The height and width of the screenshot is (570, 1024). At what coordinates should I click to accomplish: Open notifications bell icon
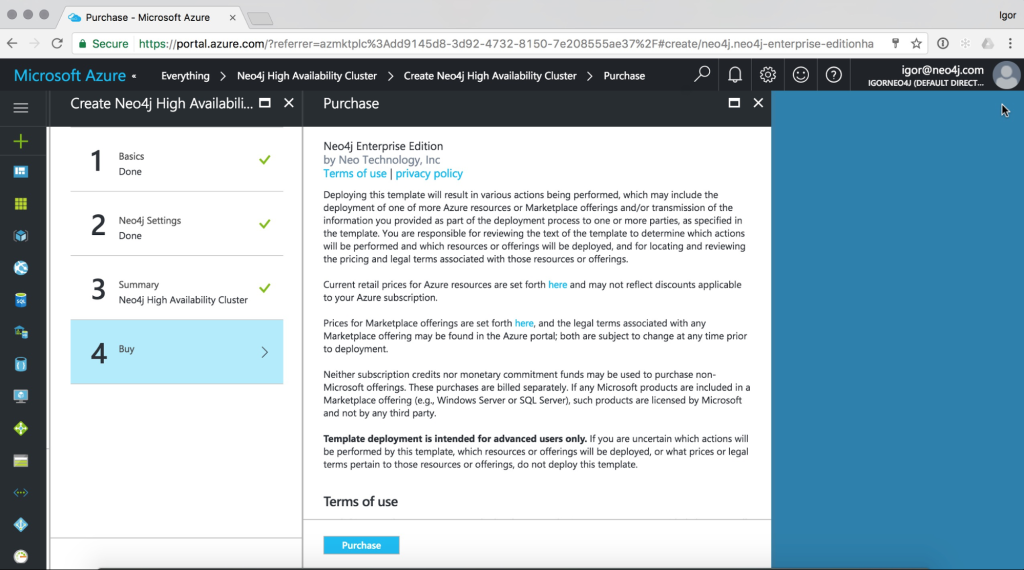(x=735, y=75)
